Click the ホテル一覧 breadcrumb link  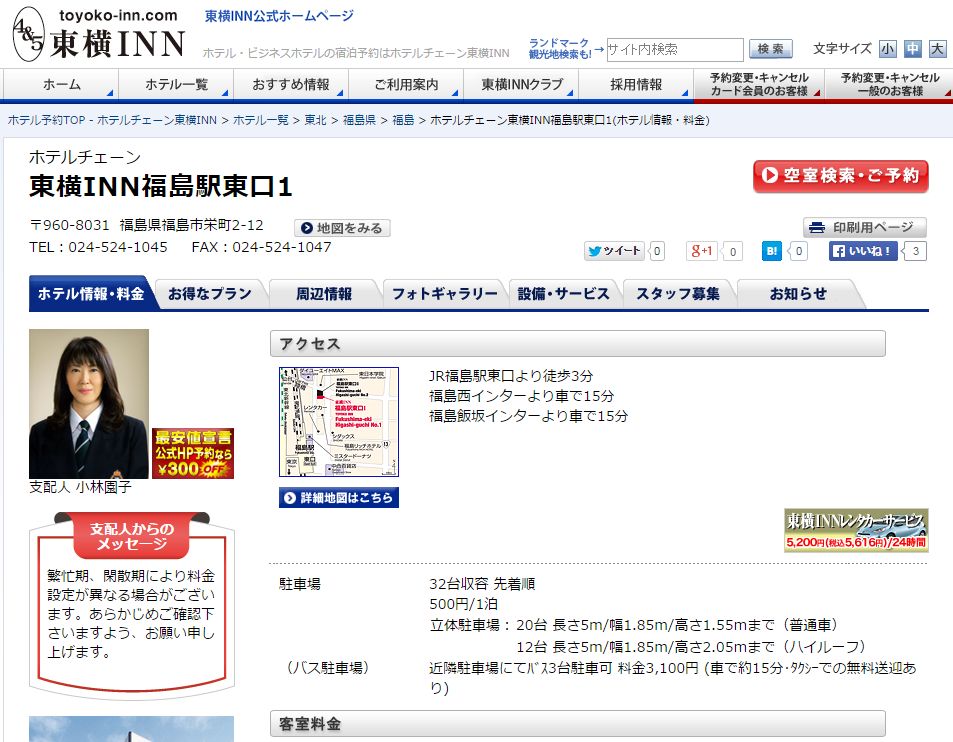pos(261,120)
